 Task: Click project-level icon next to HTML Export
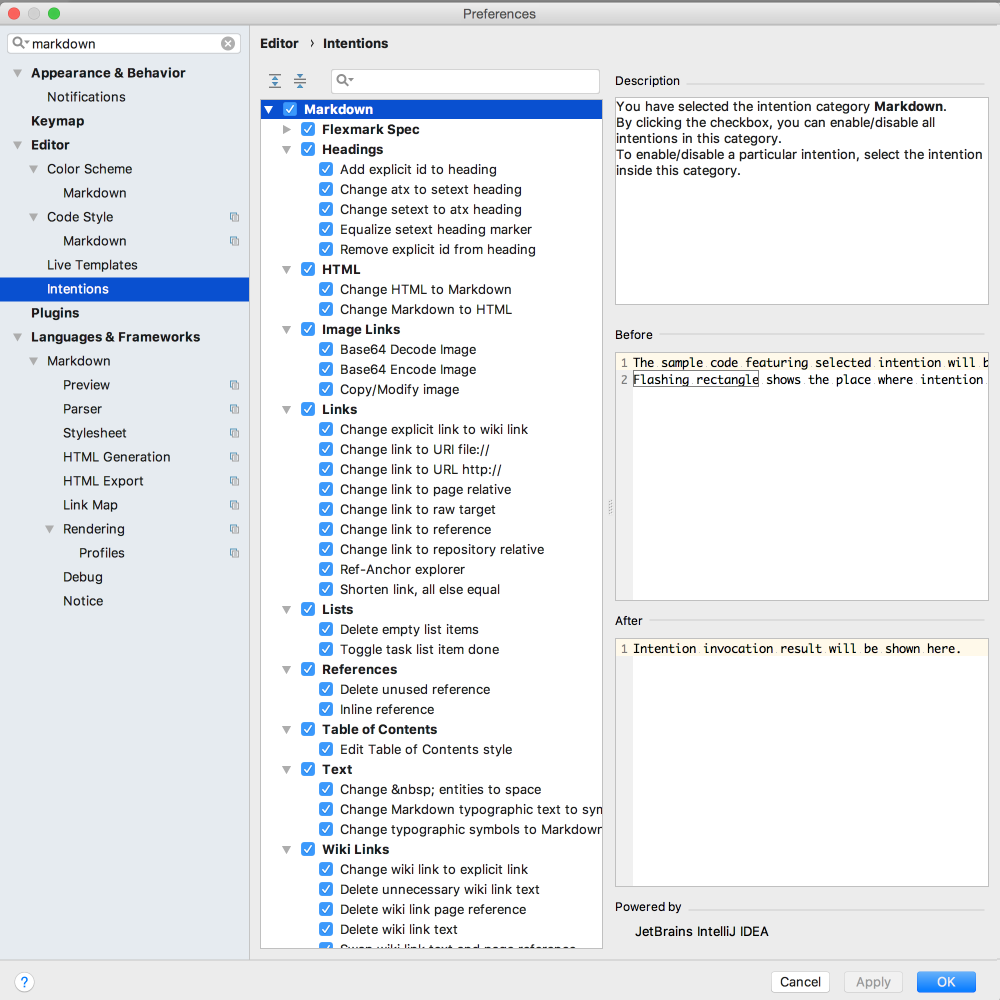pos(235,481)
